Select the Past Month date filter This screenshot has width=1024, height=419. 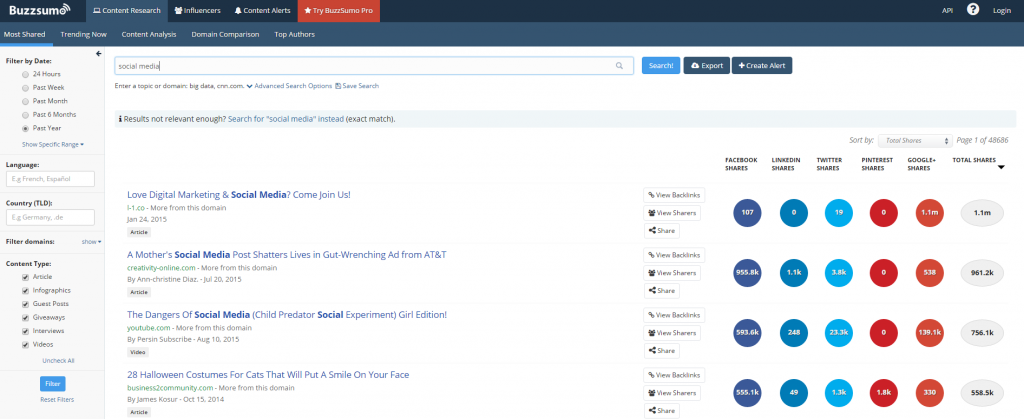tap(25, 101)
